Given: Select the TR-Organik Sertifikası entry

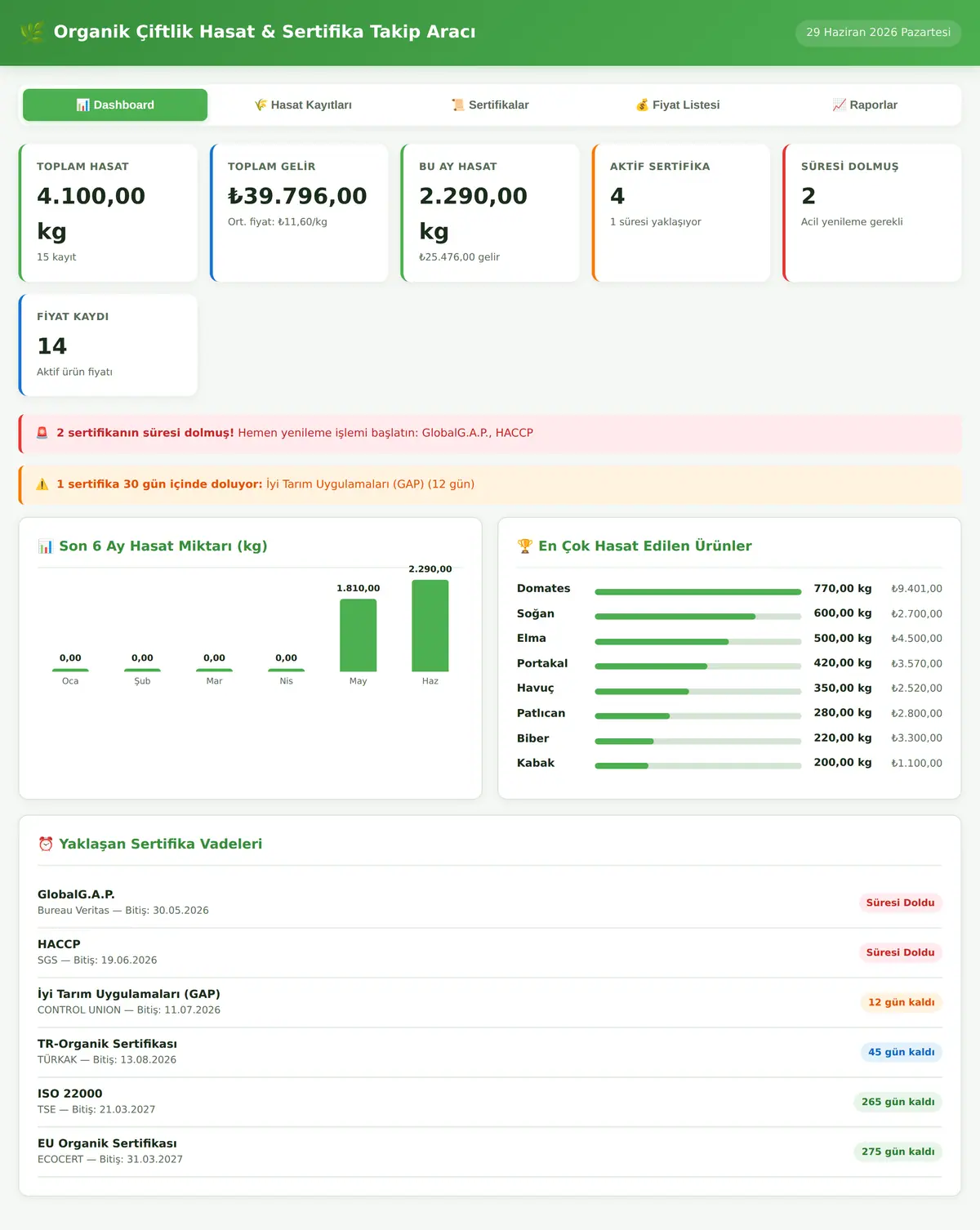Looking at the screenshot, I should 490,1052.
